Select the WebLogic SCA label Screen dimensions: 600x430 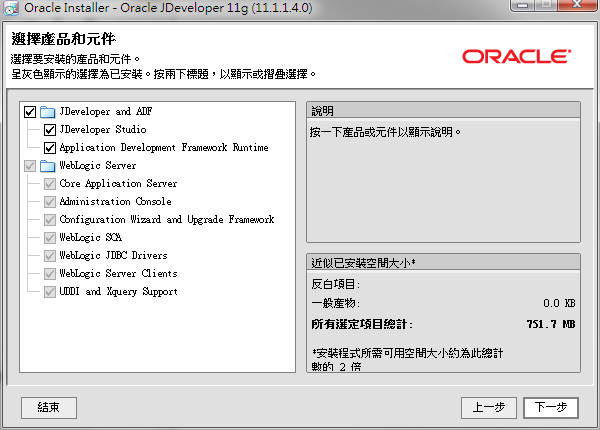[x=90, y=238]
